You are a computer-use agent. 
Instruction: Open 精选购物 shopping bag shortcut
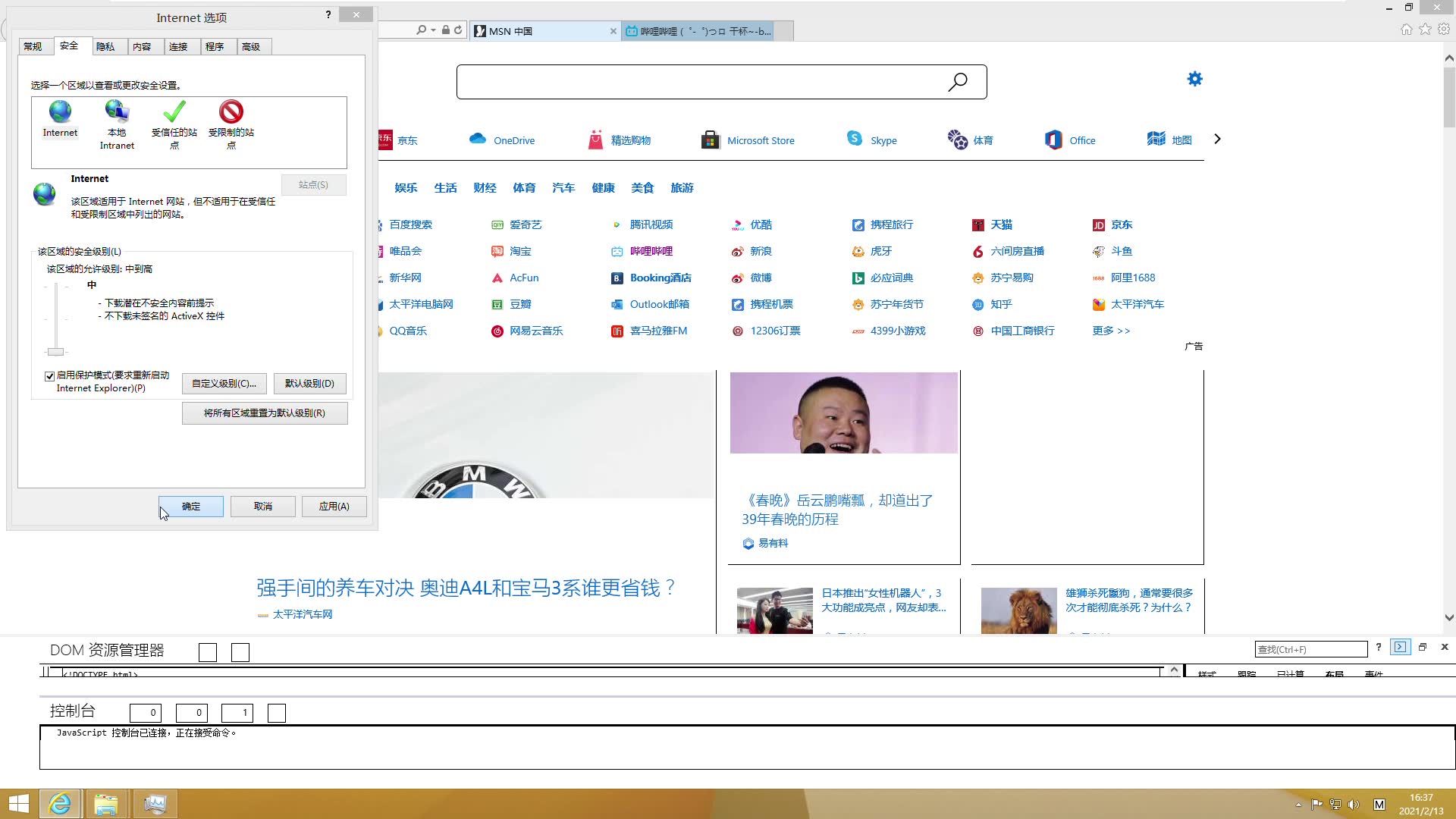[x=595, y=140]
